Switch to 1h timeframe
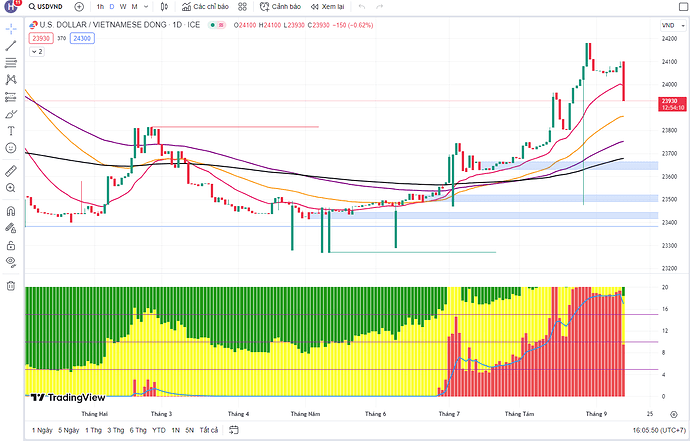This screenshot has width=690, height=441. click(x=100, y=7)
